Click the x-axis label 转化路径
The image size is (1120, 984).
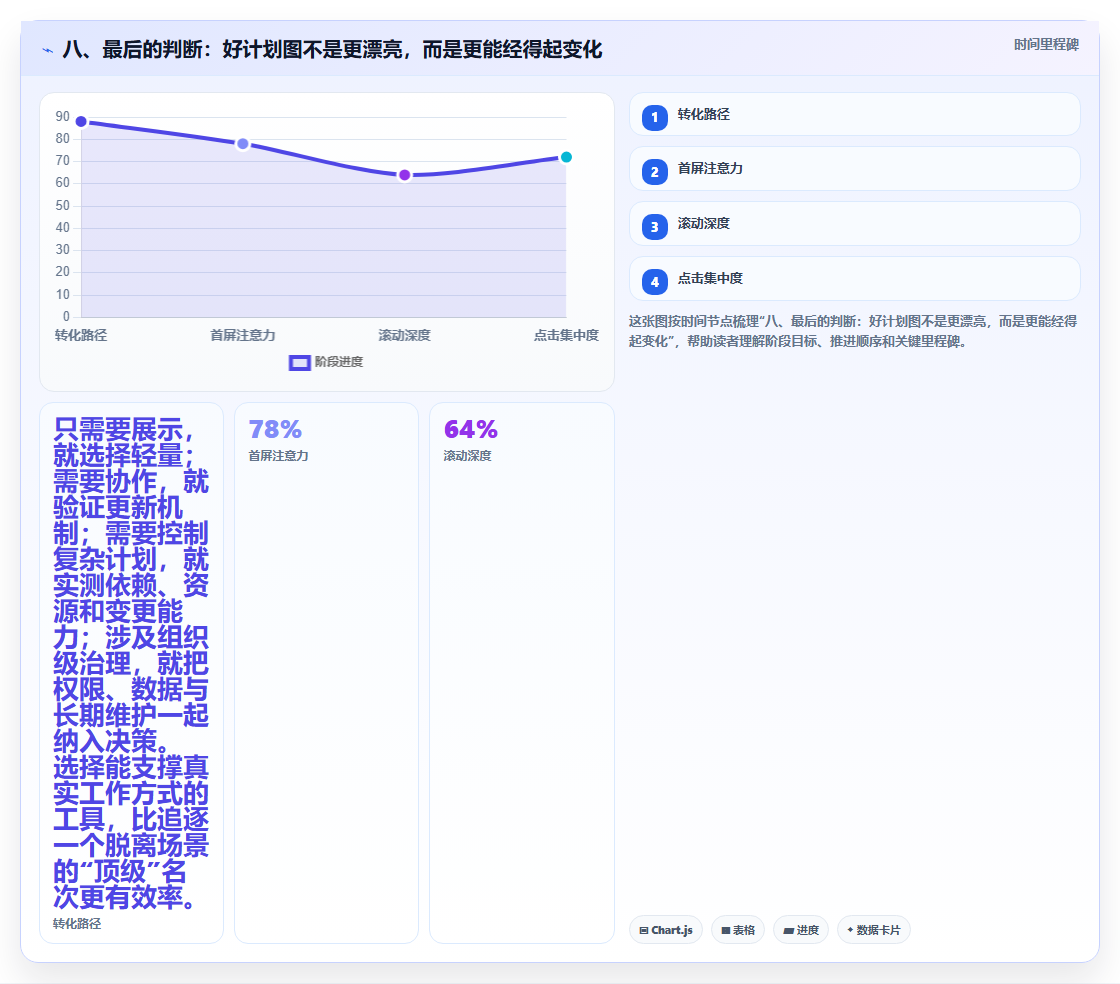(x=81, y=335)
